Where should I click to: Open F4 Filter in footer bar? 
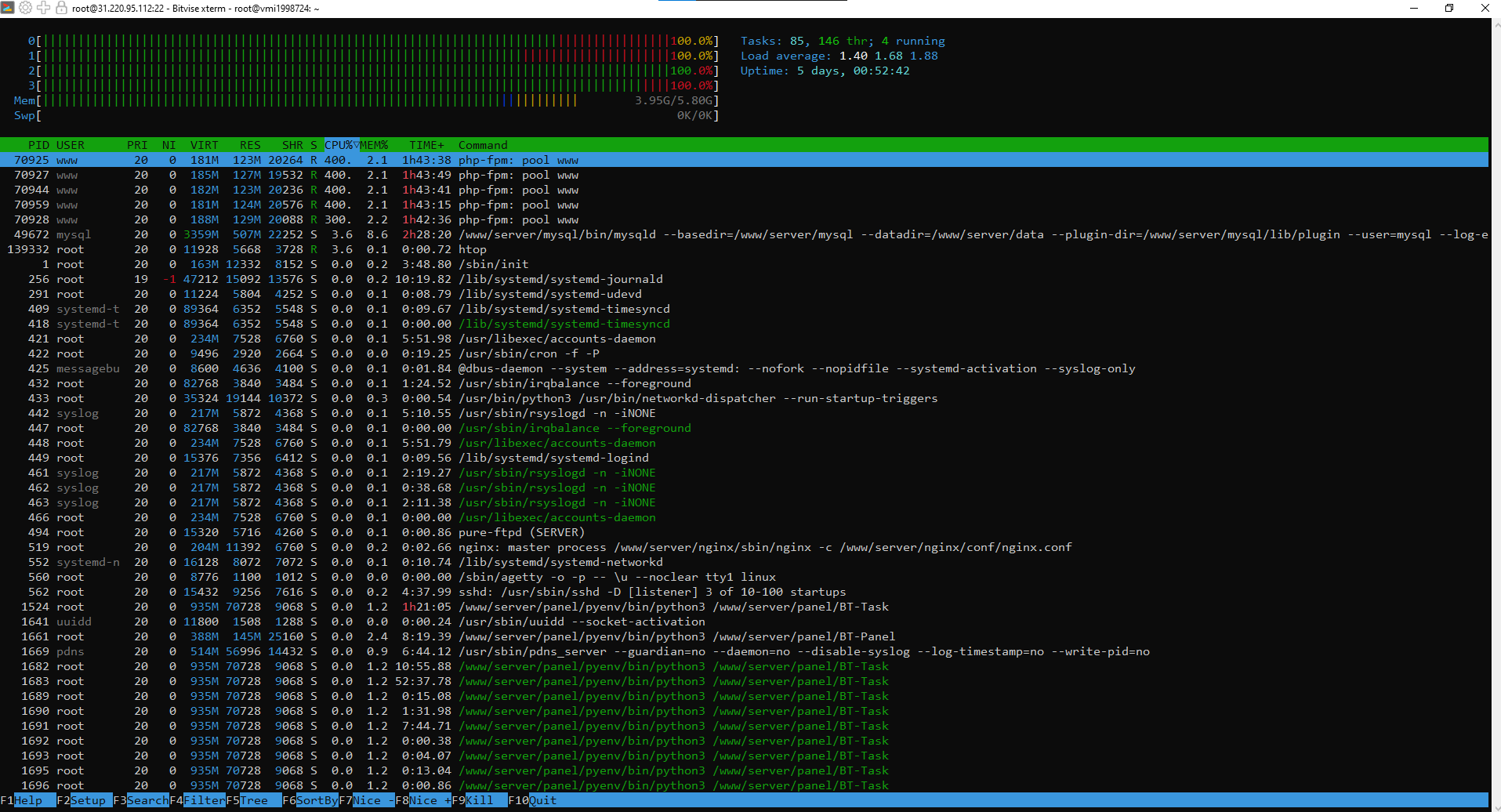[204, 800]
